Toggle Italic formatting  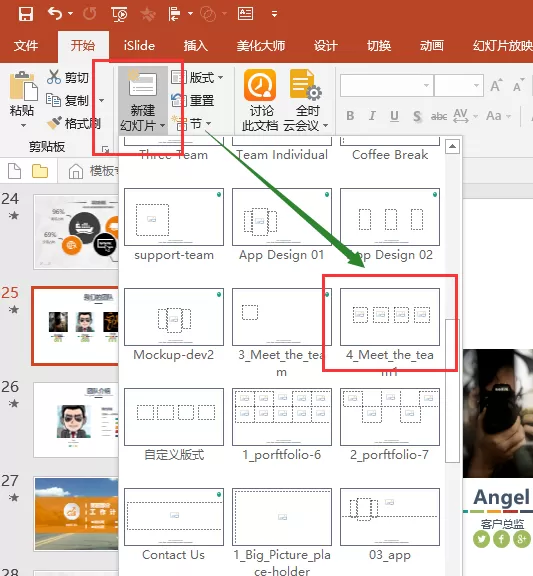pos(372,116)
